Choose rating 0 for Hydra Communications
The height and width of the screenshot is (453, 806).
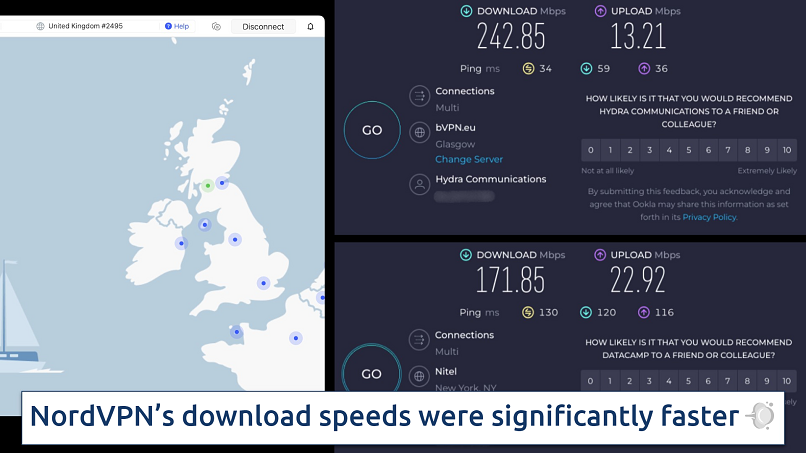591,151
